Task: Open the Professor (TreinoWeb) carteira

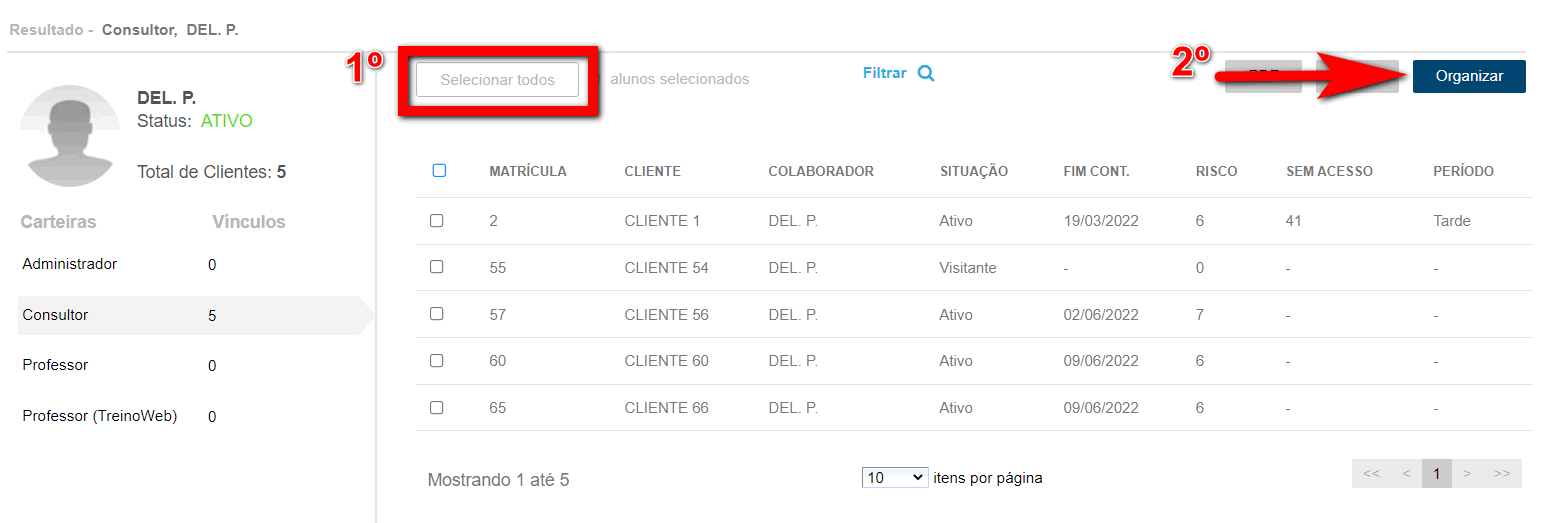Action: (x=100, y=416)
